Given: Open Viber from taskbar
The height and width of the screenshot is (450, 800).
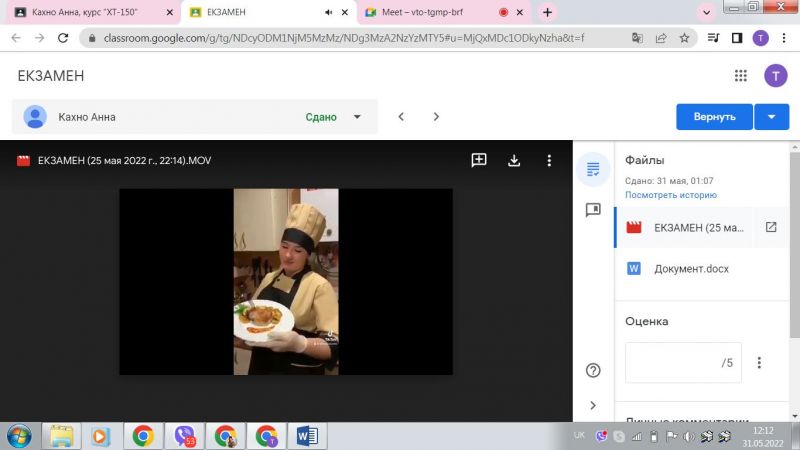Looking at the screenshot, I should (x=184, y=437).
